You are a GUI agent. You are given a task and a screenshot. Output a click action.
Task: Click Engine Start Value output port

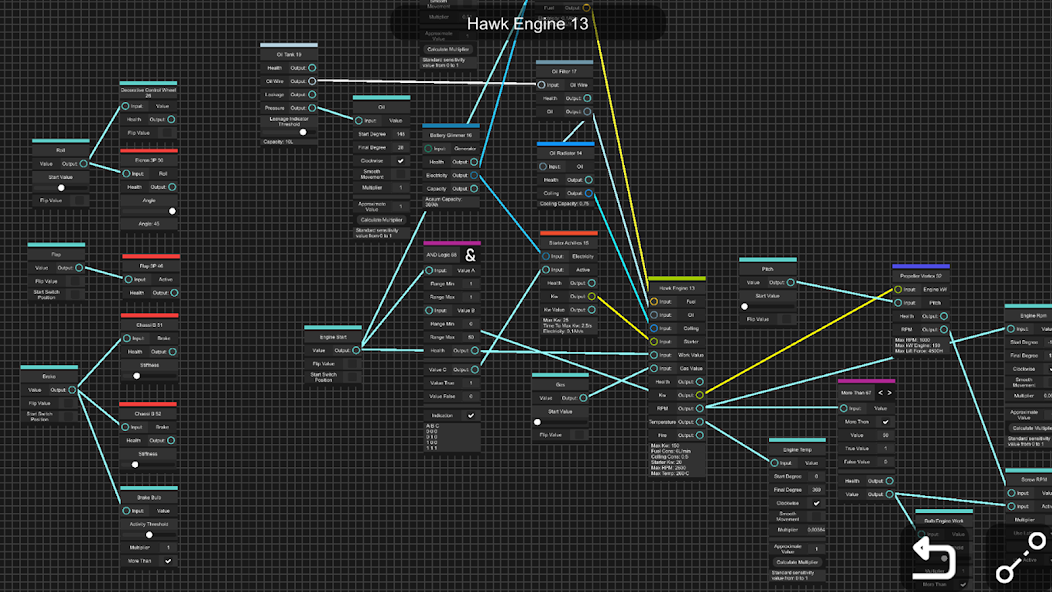pyautogui.click(x=357, y=350)
